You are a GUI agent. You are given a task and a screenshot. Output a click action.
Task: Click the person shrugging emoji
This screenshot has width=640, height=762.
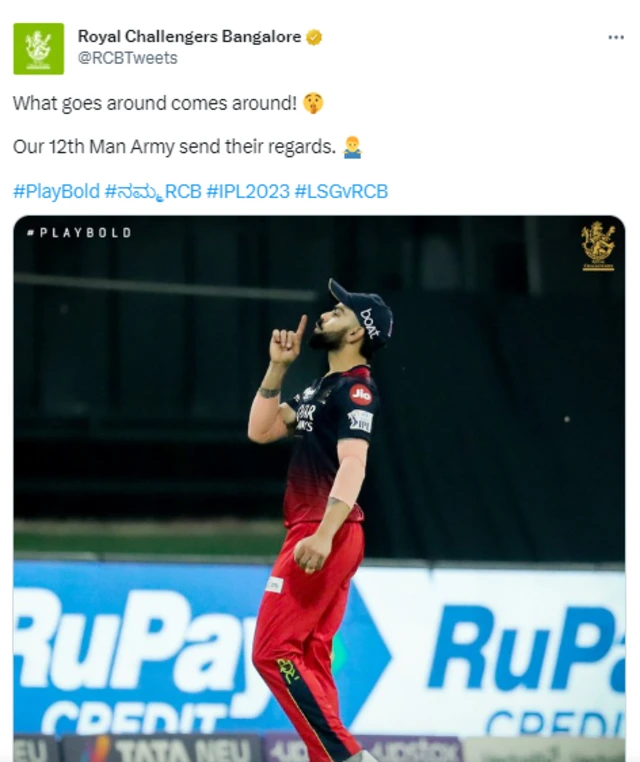coord(352,147)
